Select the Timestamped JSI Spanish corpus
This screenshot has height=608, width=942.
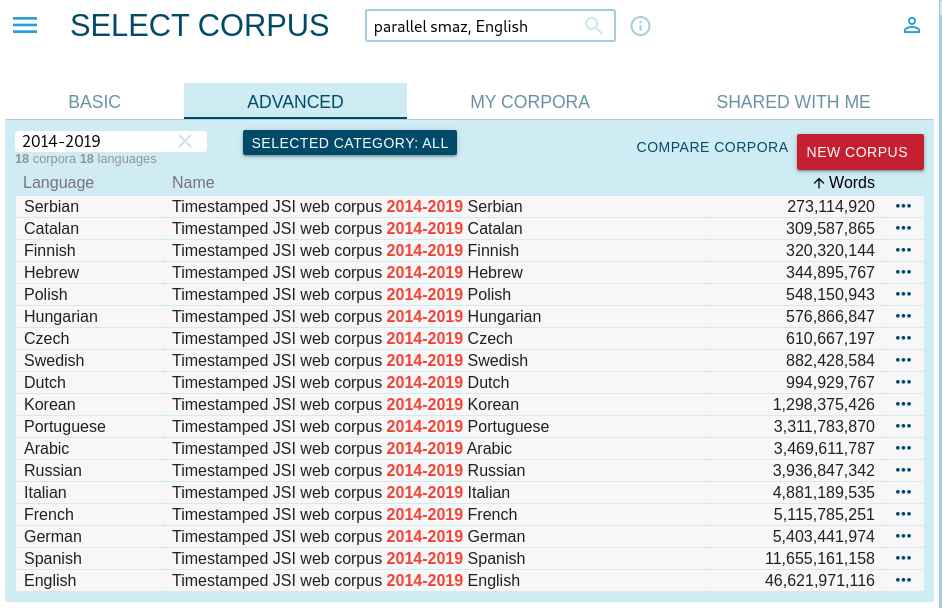click(348, 558)
